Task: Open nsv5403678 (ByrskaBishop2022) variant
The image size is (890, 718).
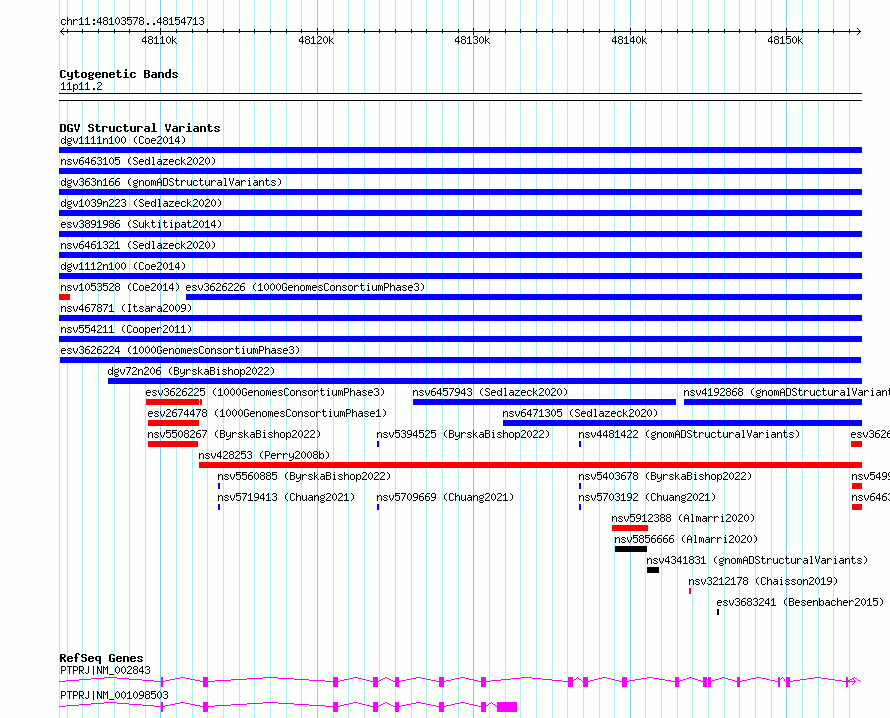Action: click(x=665, y=476)
